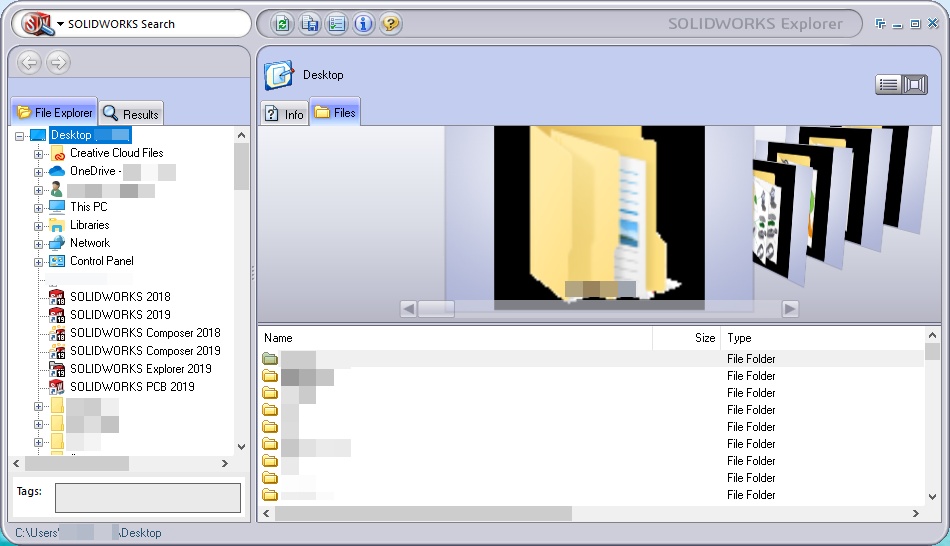Expand the Libraries node
Screen dimensions: 950x546
pos(38,226)
